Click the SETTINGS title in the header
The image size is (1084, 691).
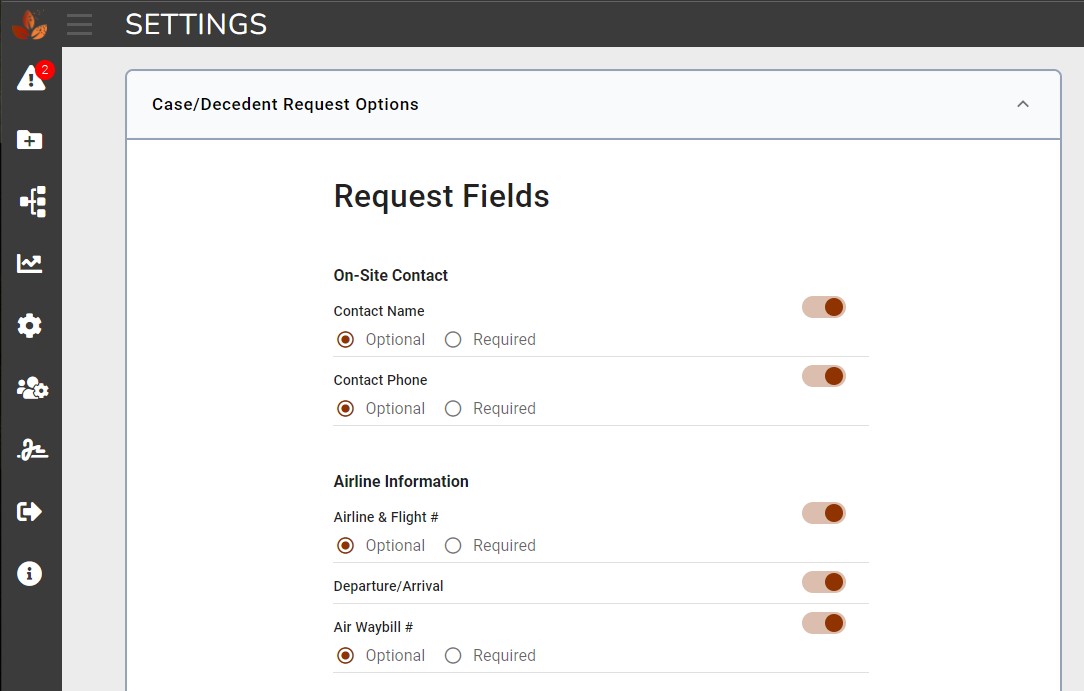[x=195, y=24]
